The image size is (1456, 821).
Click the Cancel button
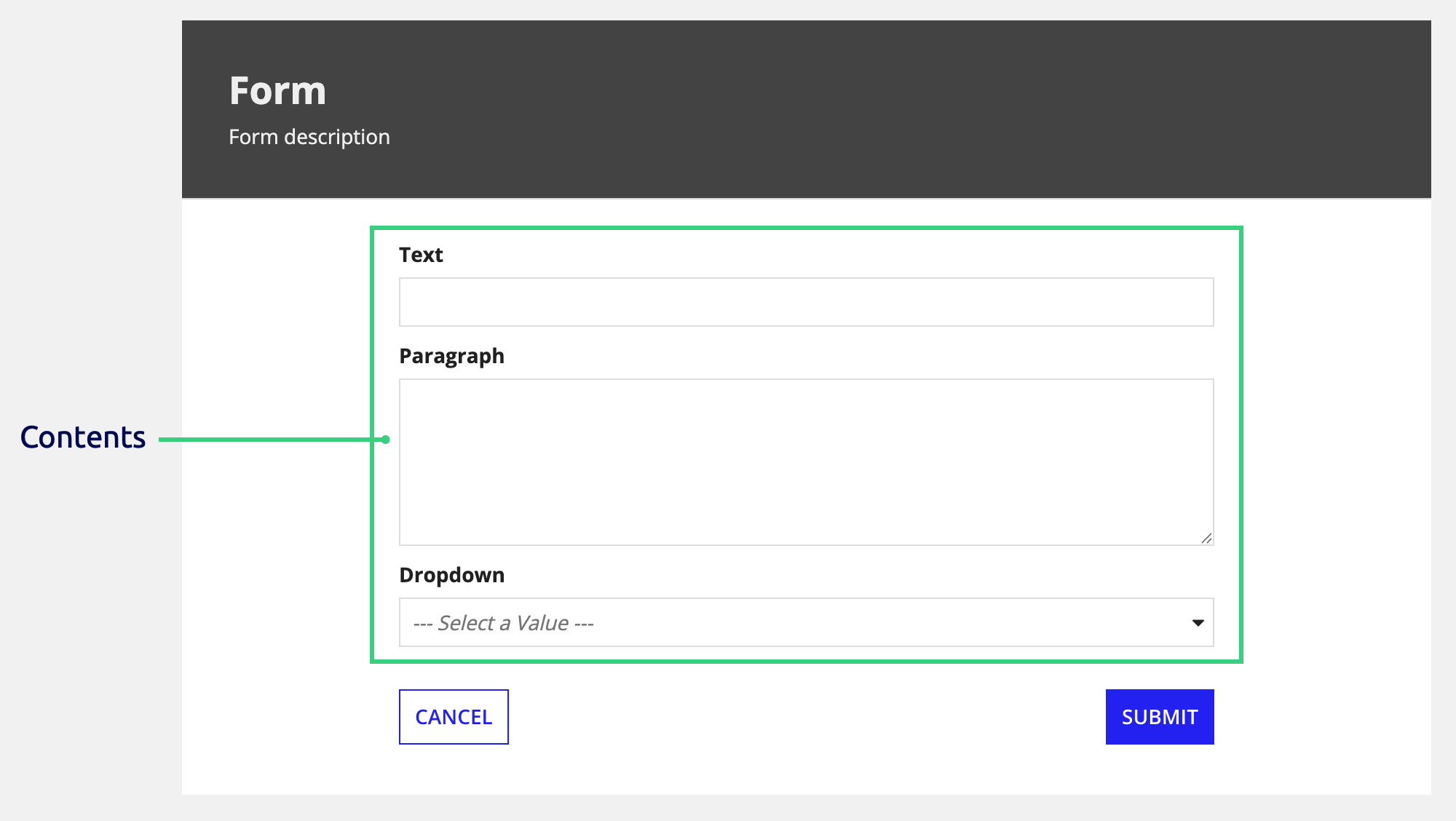click(454, 717)
